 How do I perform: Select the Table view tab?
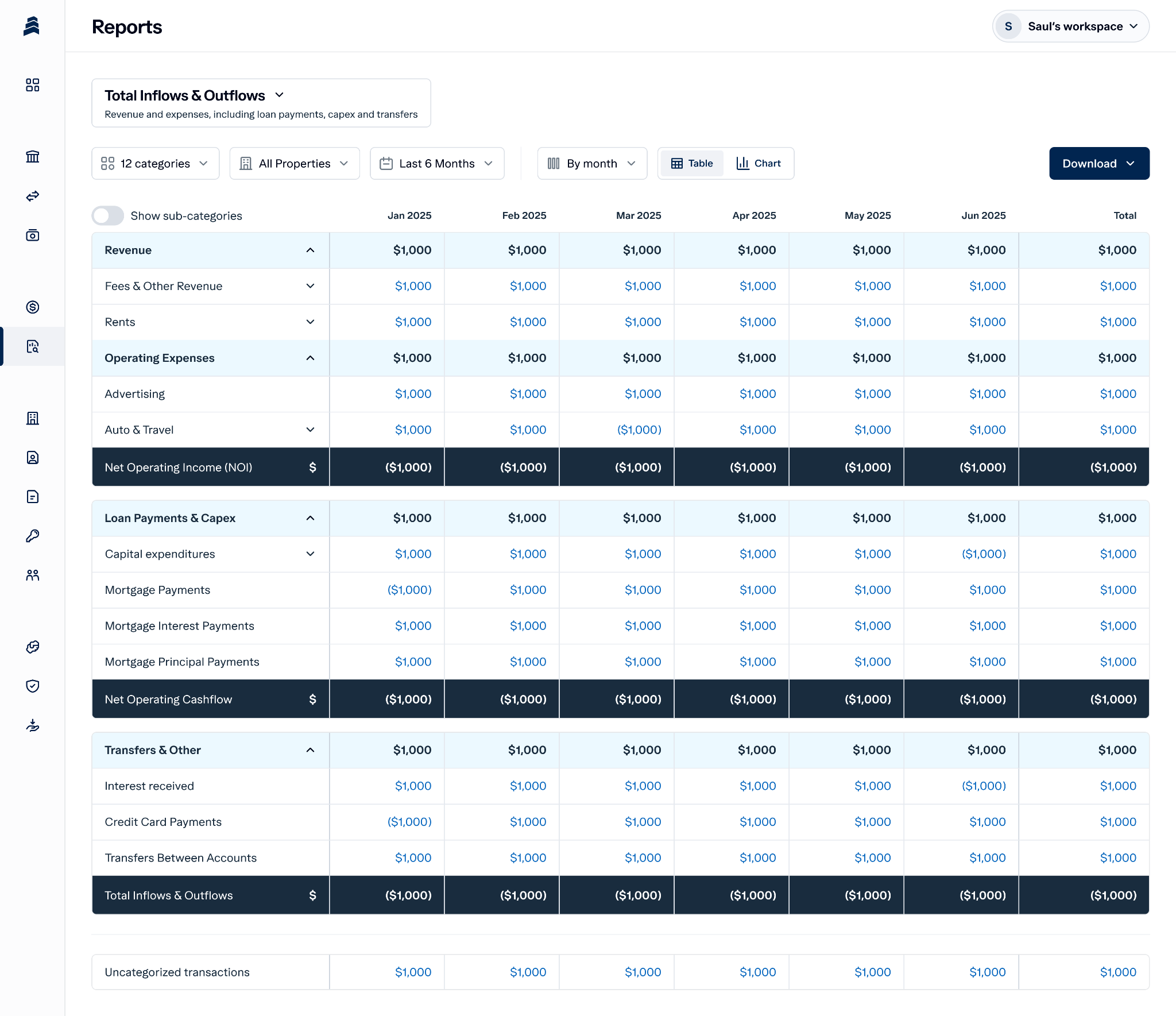[692, 164]
